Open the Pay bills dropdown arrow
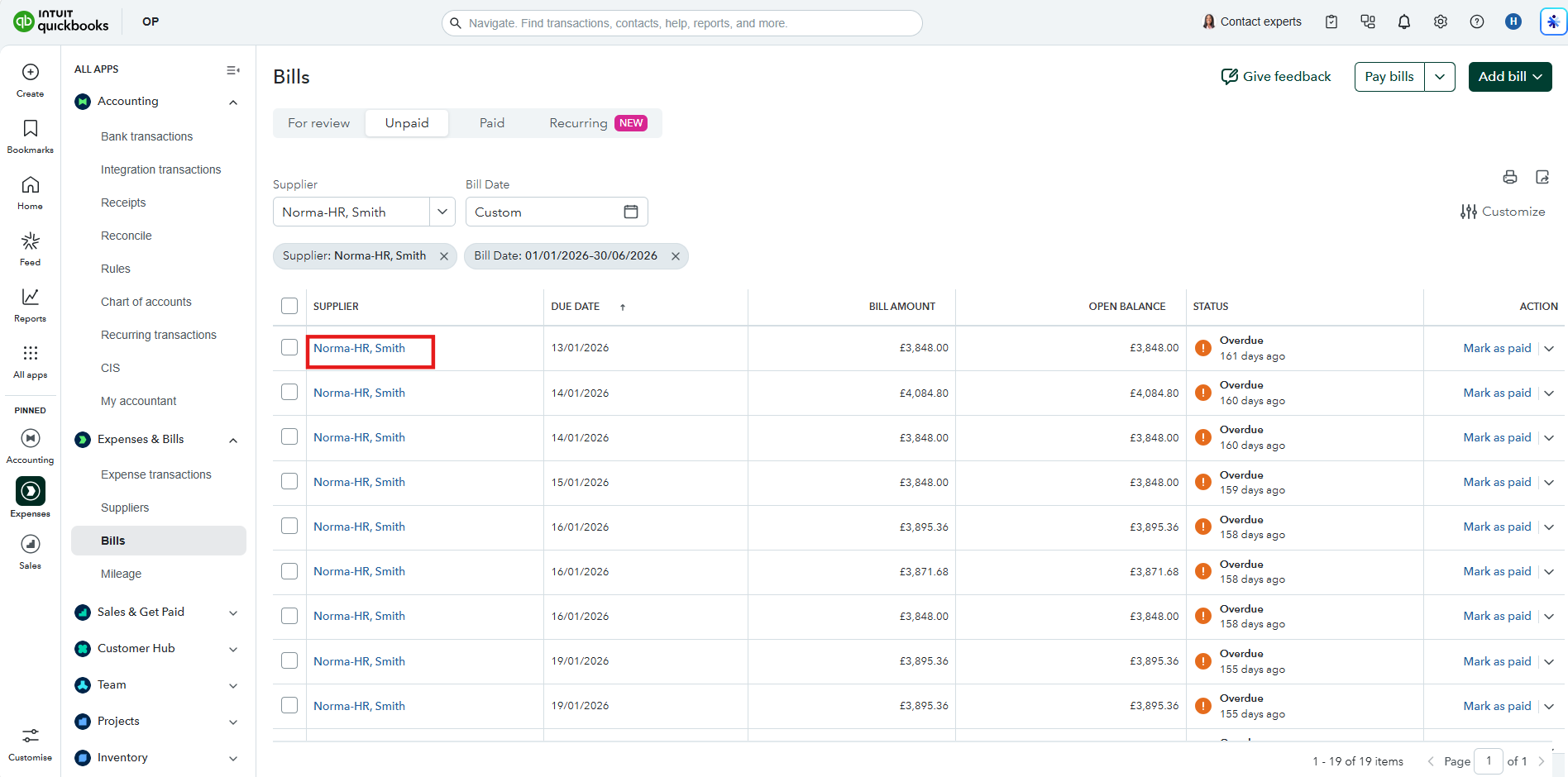 (1440, 77)
